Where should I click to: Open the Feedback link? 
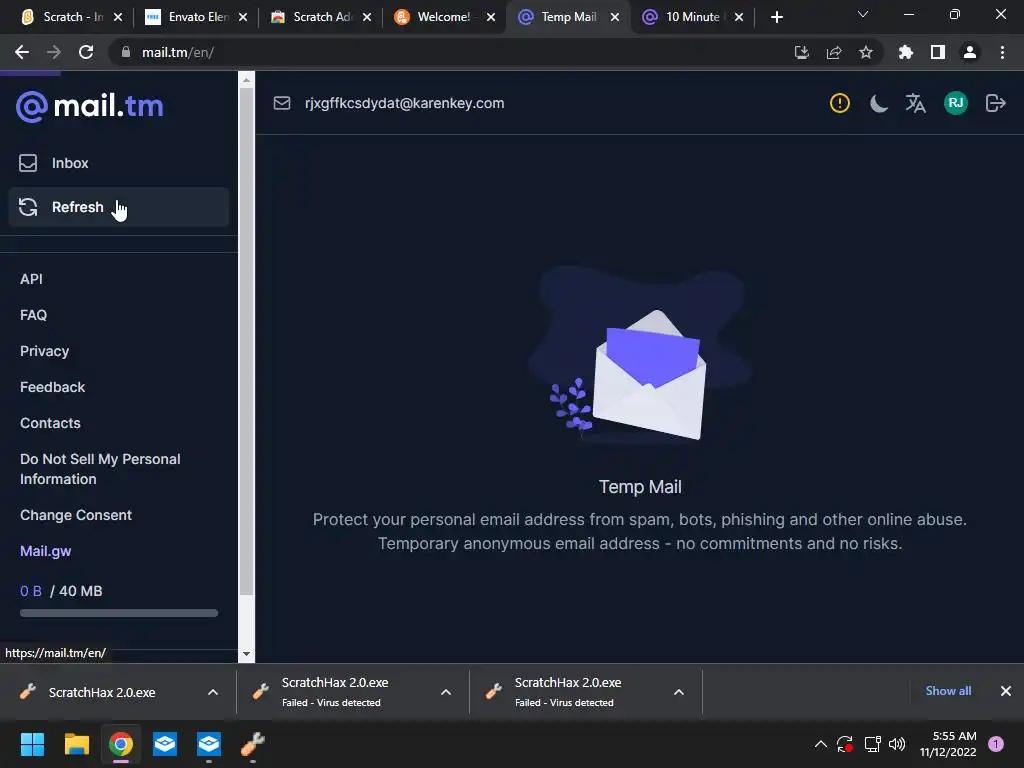point(52,387)
